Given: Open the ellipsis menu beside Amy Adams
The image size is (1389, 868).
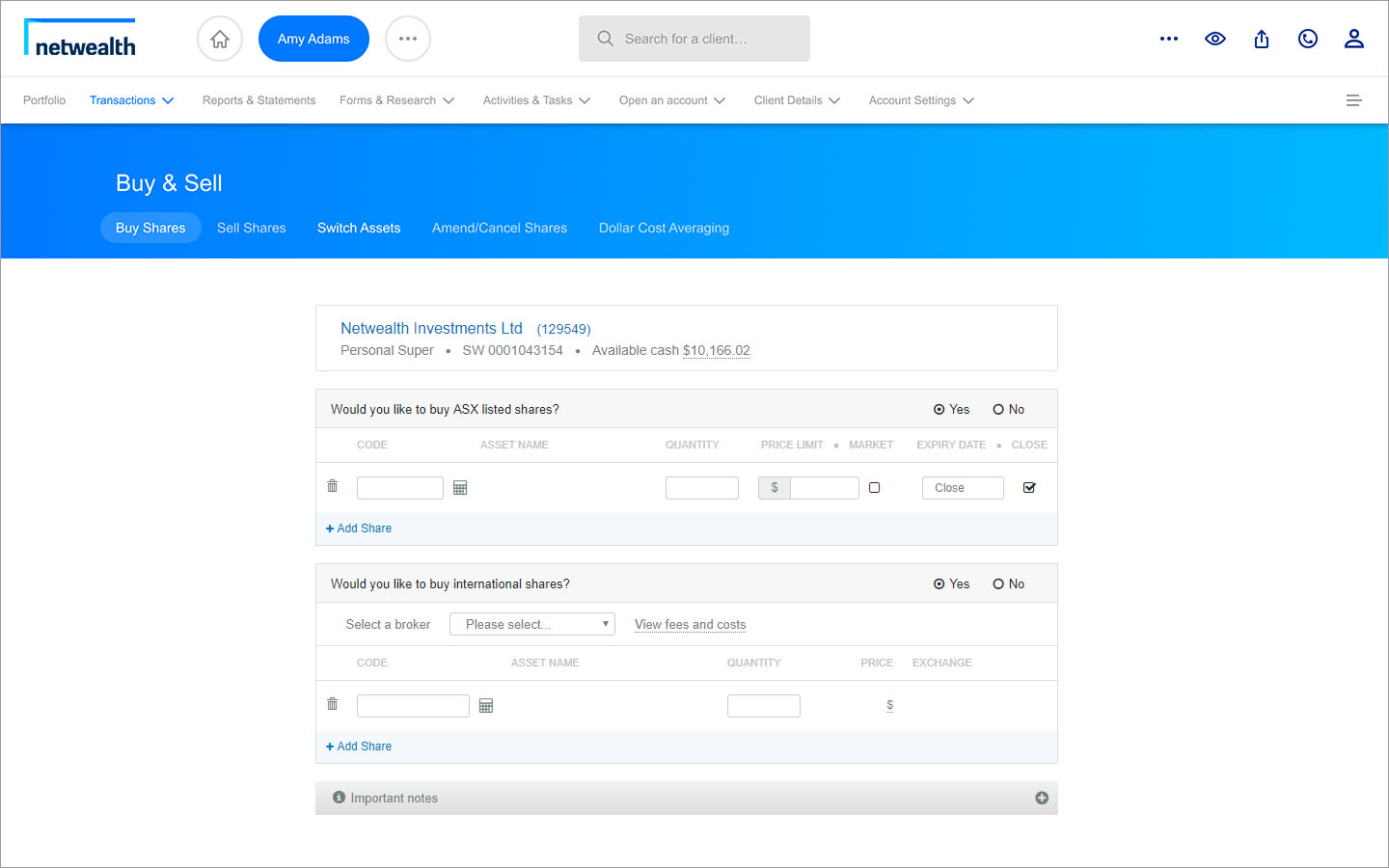Looking at the screenshot, I should [x=408, y=39].
